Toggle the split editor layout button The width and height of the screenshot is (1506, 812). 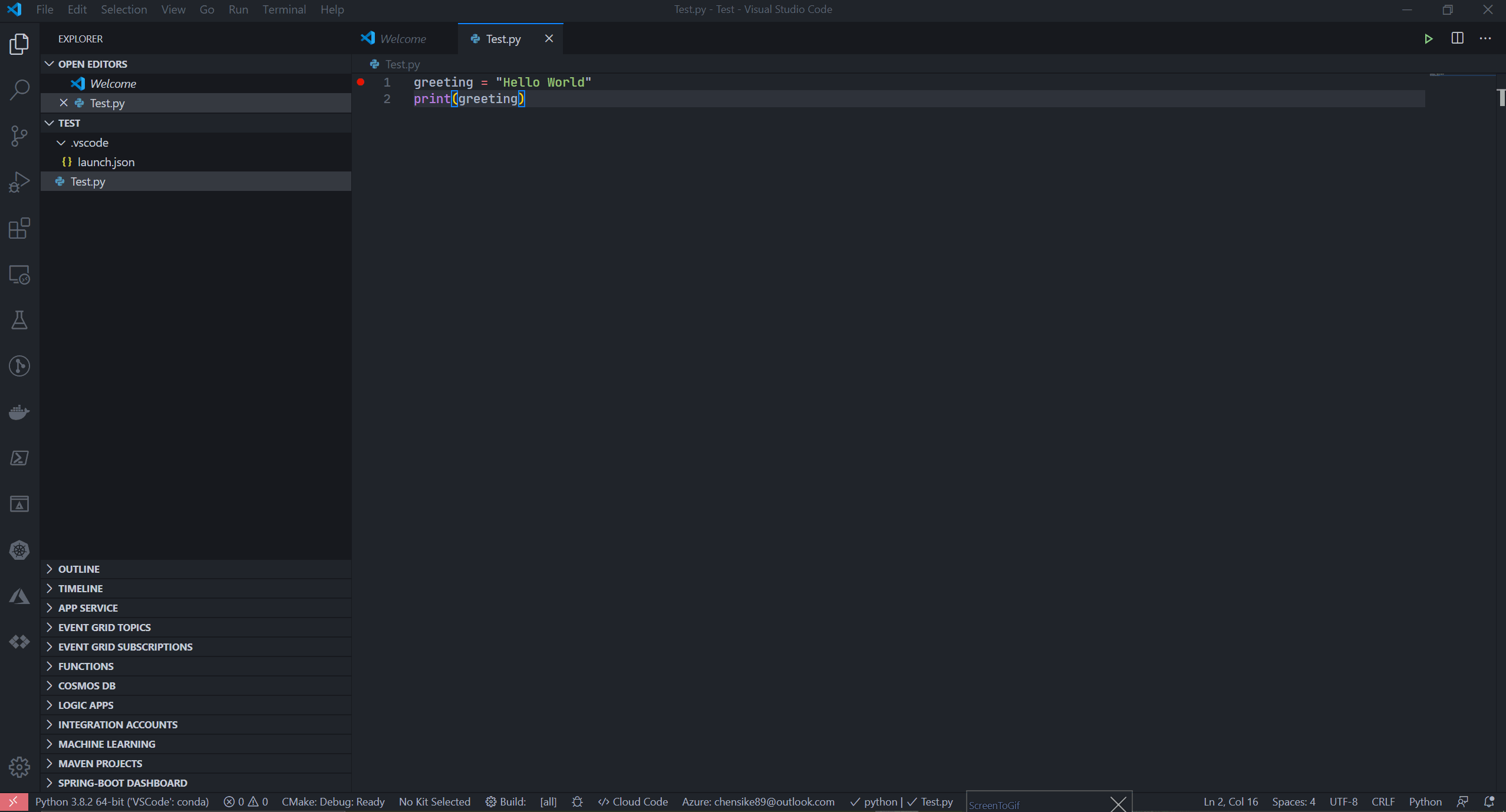pos(1457,38)
